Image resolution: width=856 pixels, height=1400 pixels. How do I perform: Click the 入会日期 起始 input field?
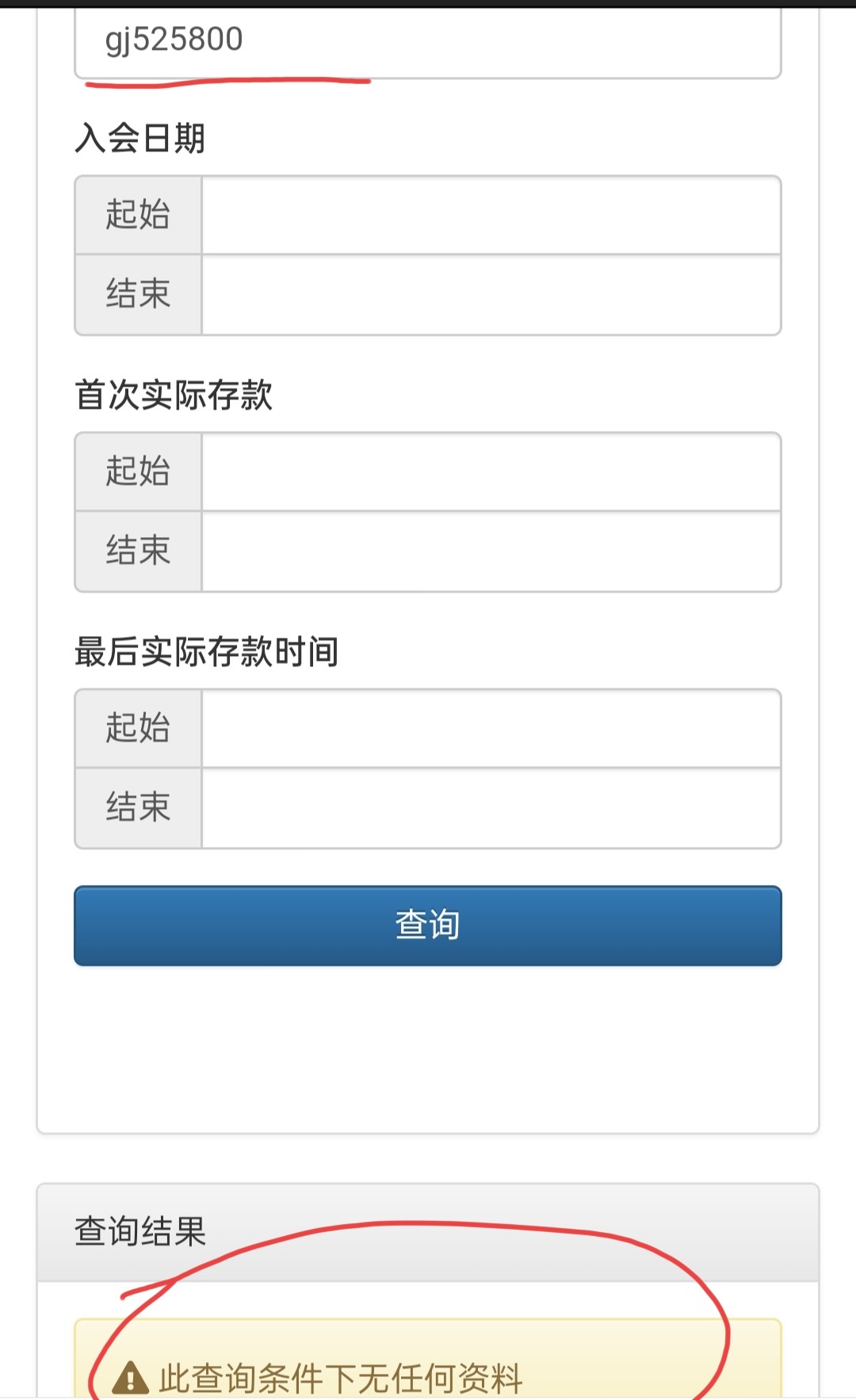(491, 215)
